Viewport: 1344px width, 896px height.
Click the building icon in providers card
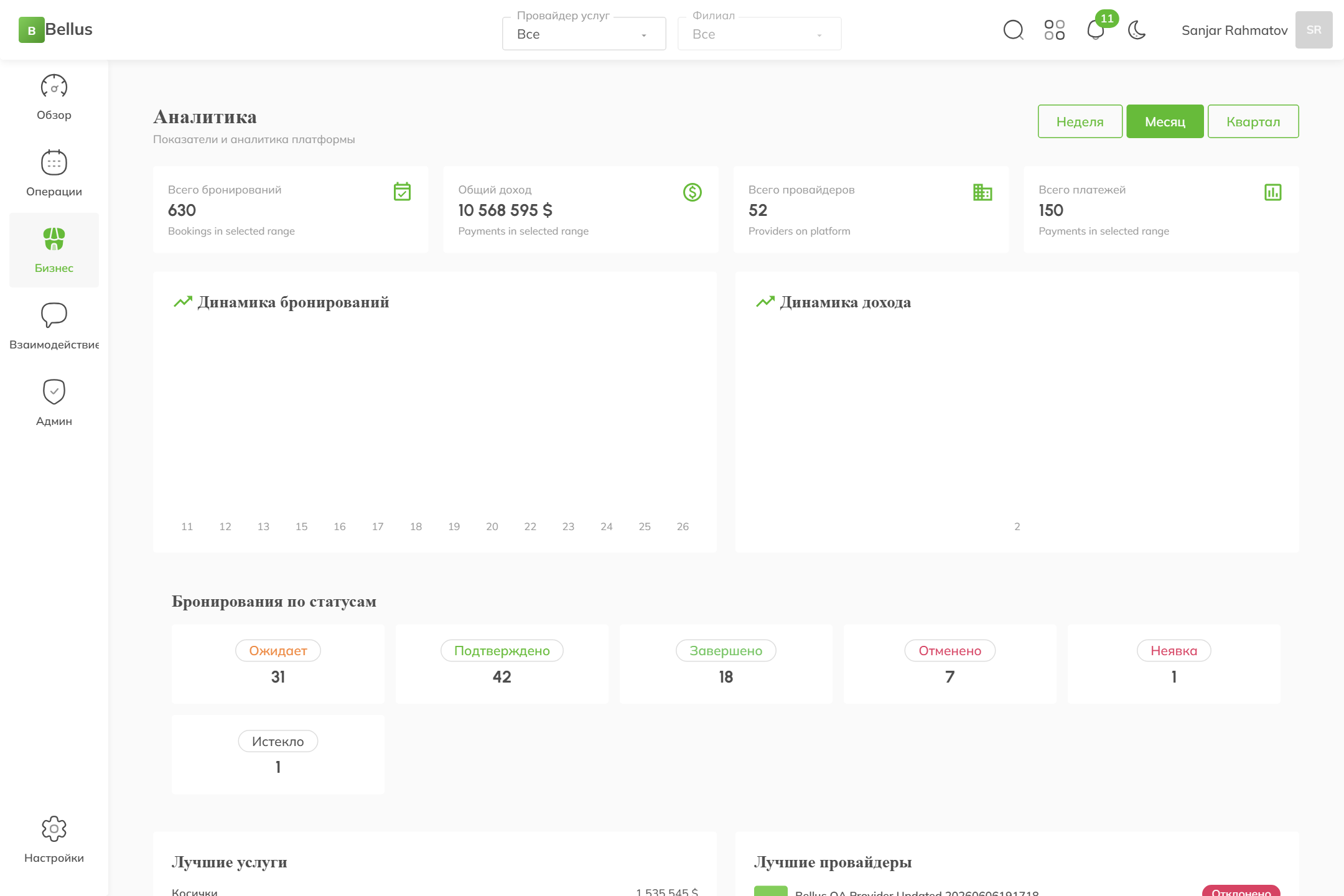point(982,192)
